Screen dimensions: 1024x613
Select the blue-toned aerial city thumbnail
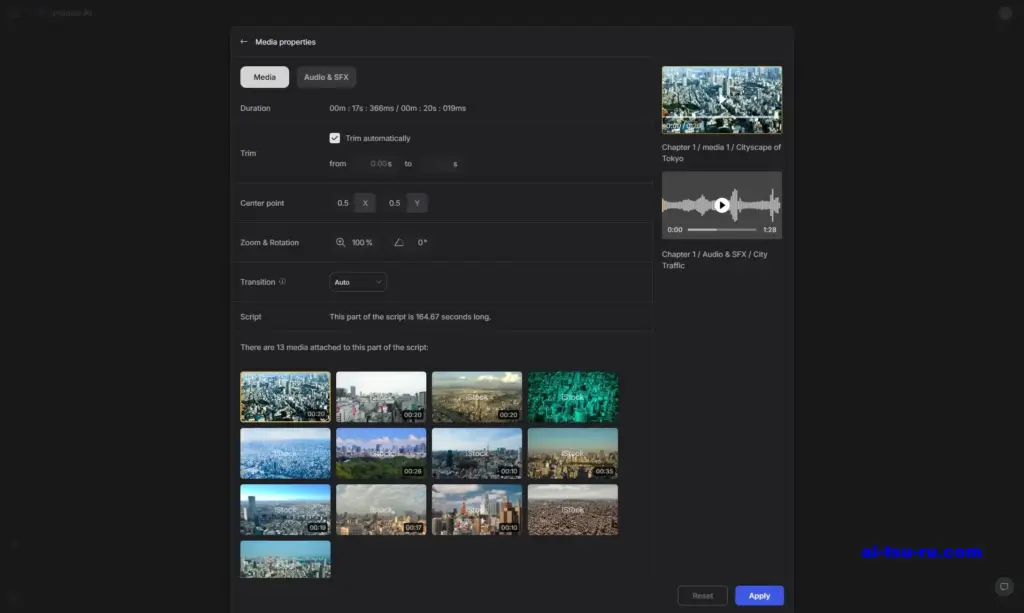[x=285, y=453]
